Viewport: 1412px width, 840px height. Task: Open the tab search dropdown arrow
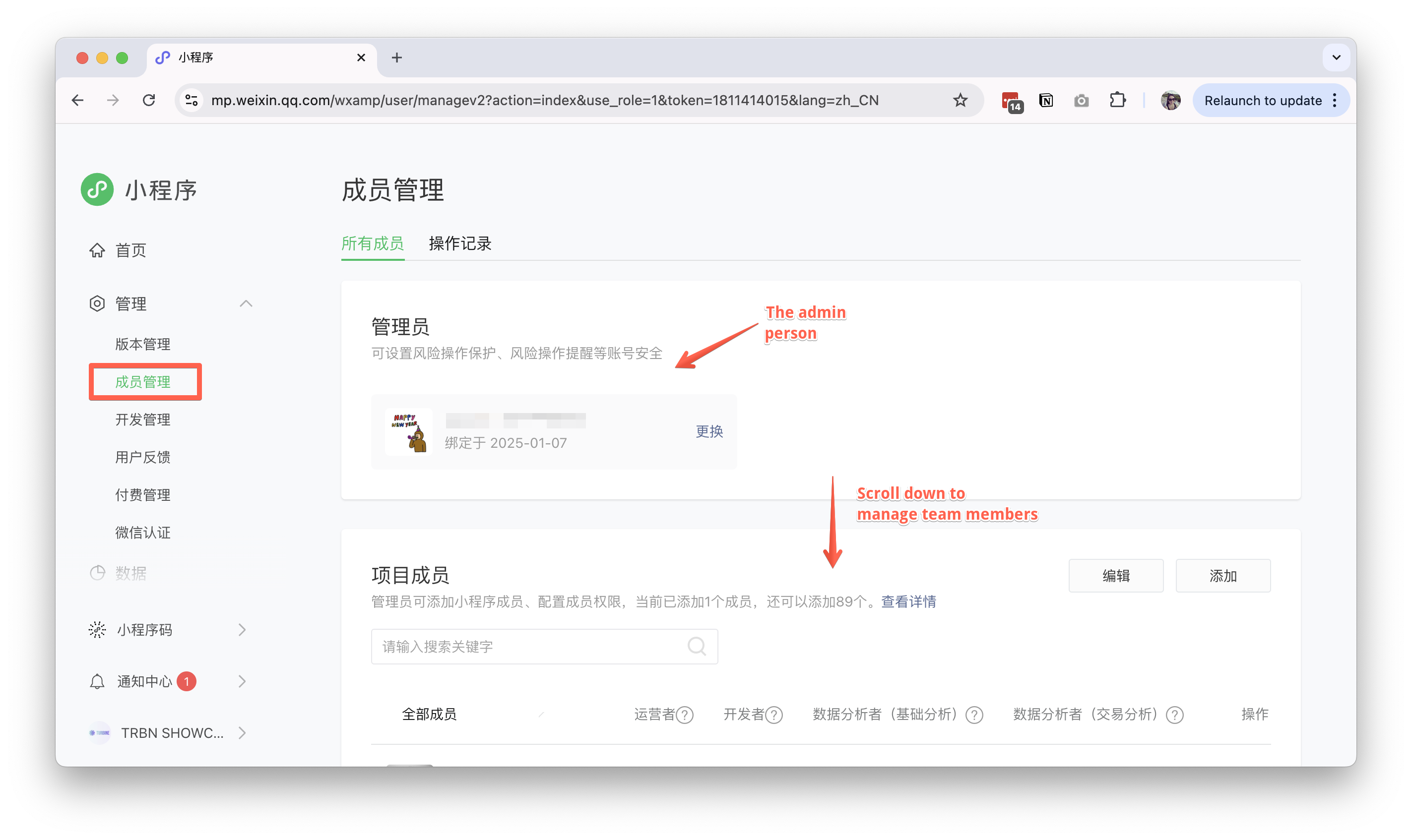(x=1336, y=57)
